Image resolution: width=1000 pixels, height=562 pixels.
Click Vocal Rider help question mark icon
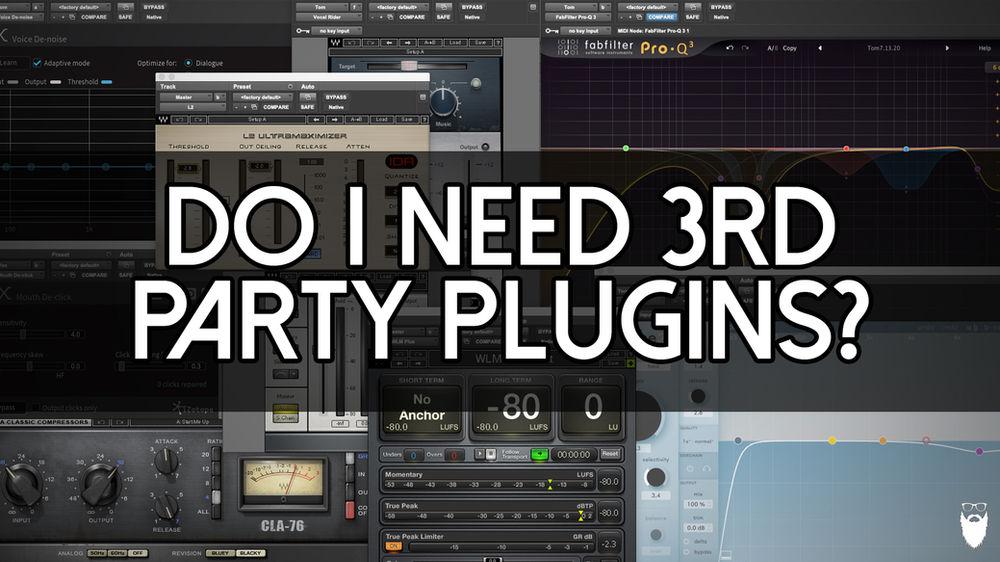coord(497,43)
